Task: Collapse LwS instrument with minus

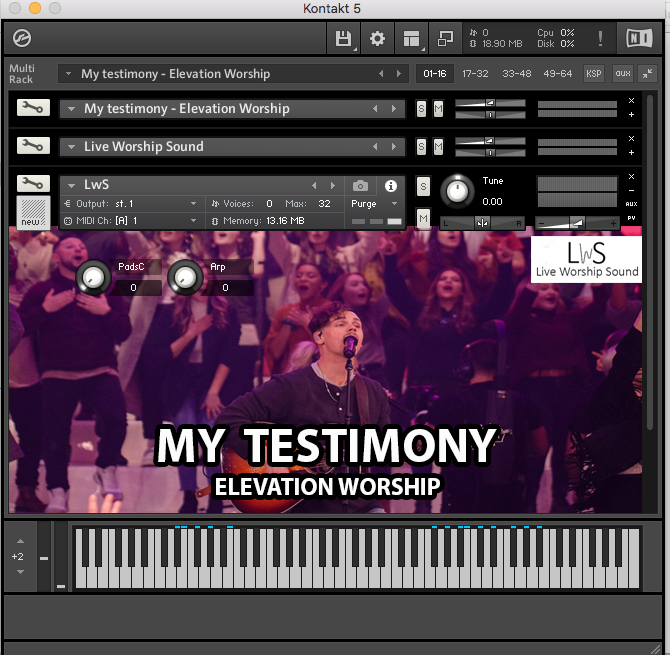Action: pyautogui.click(x=631, y=191)
